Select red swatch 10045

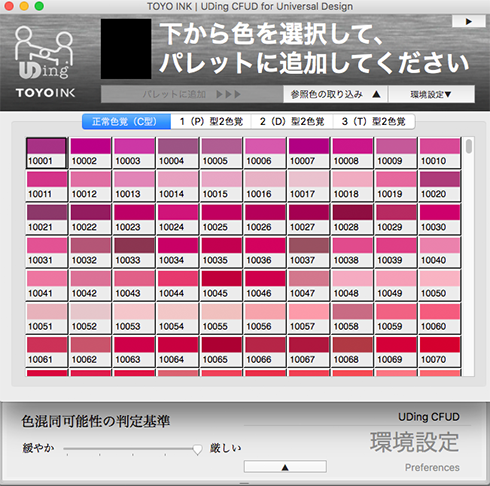pos(221,285)
